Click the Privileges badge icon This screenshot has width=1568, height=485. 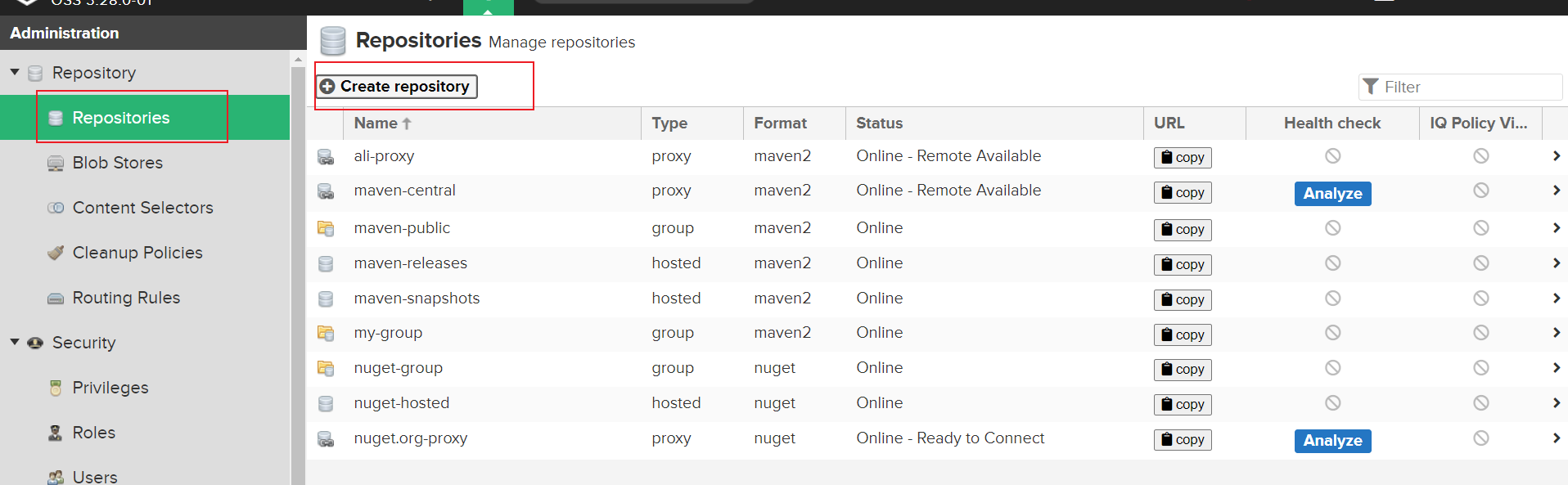click(x=56, y=388)
